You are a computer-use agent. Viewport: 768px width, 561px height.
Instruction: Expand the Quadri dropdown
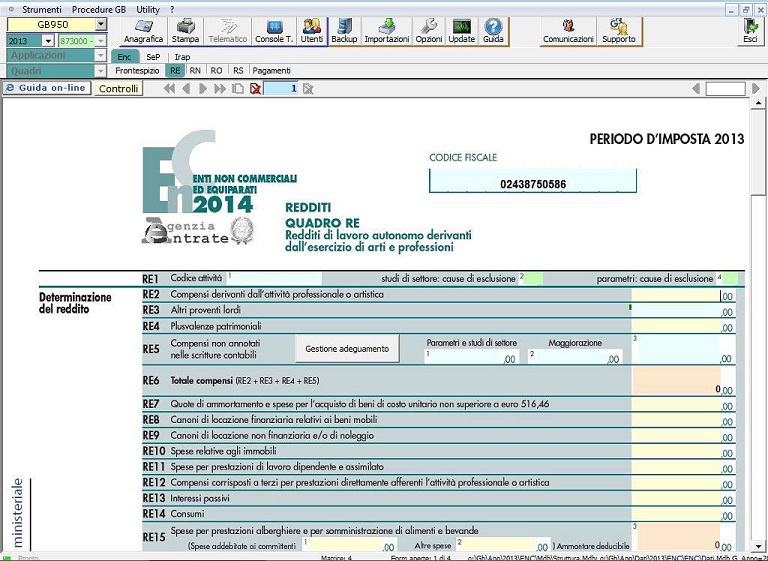point(101,71)
